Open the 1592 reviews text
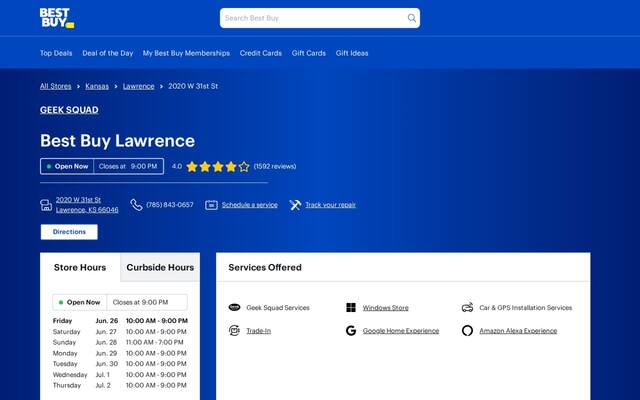Viewport: 640px width, 400px height. tap(275, 166)
